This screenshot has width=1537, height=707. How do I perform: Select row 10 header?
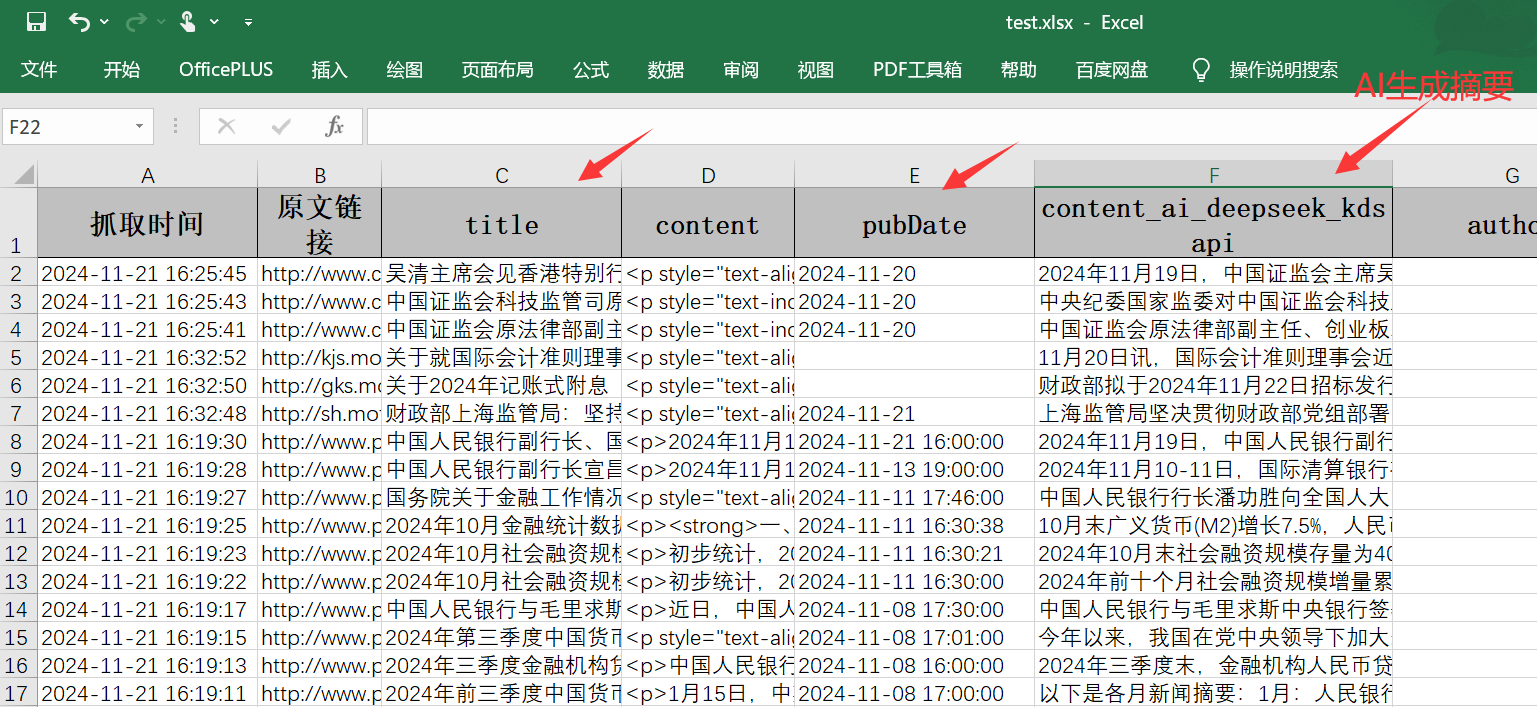[19, 497]
